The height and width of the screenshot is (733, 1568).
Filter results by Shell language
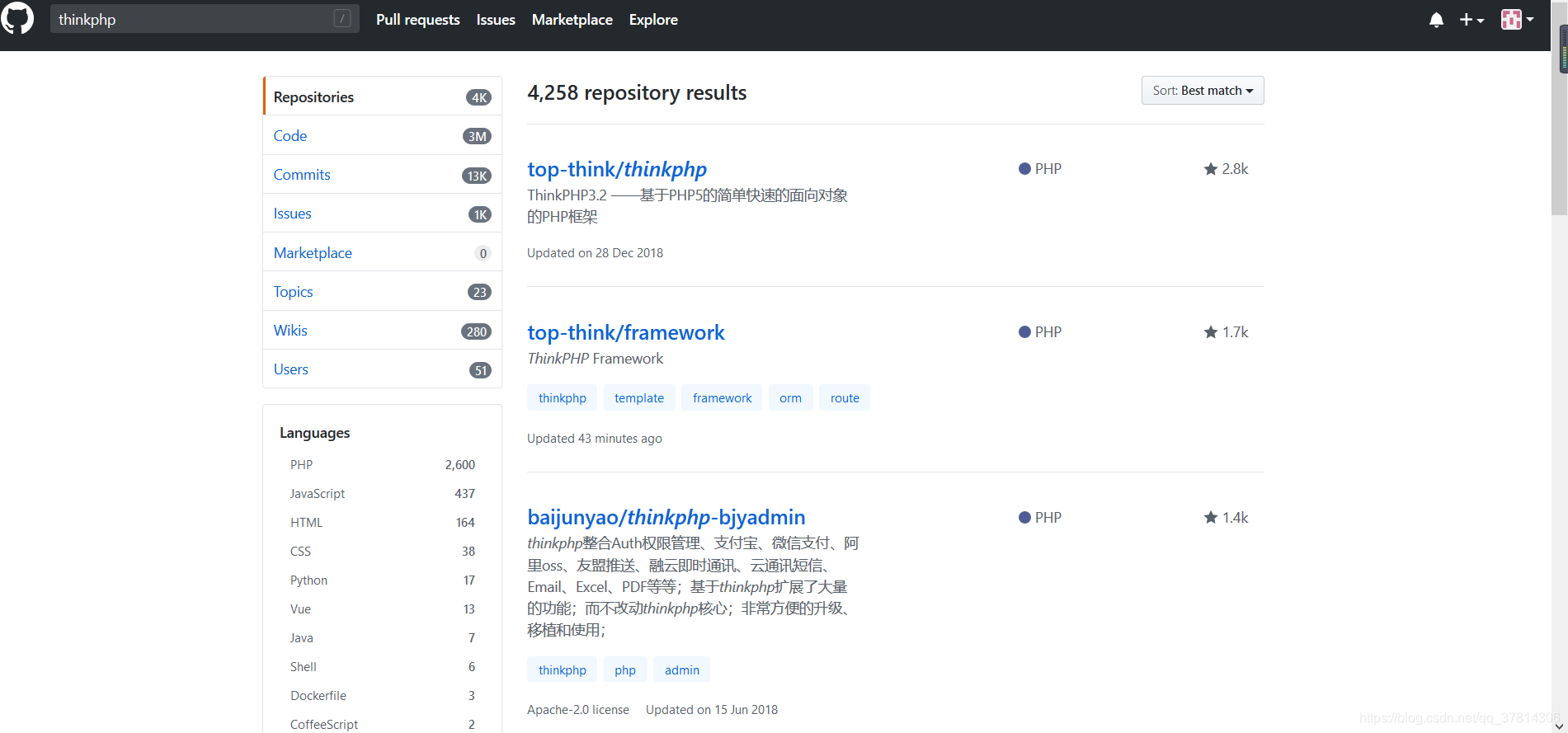click(382, 667)
